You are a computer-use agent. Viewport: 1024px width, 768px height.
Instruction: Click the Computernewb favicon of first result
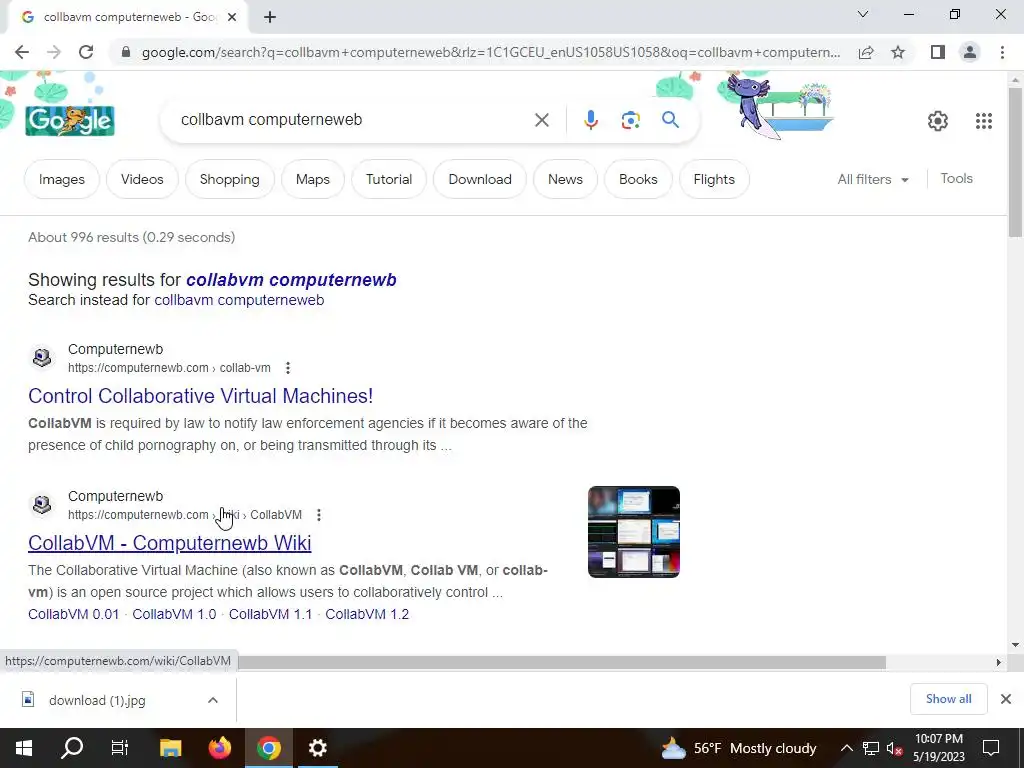coord(42,358)
